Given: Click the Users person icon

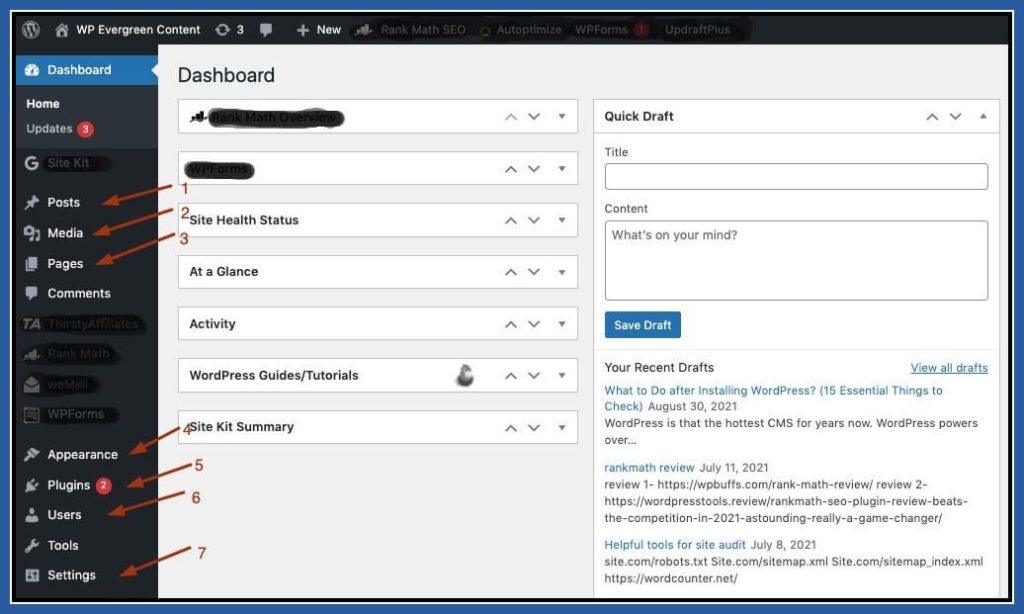Looking at the screenshot, I should click(x=31, y=515).
